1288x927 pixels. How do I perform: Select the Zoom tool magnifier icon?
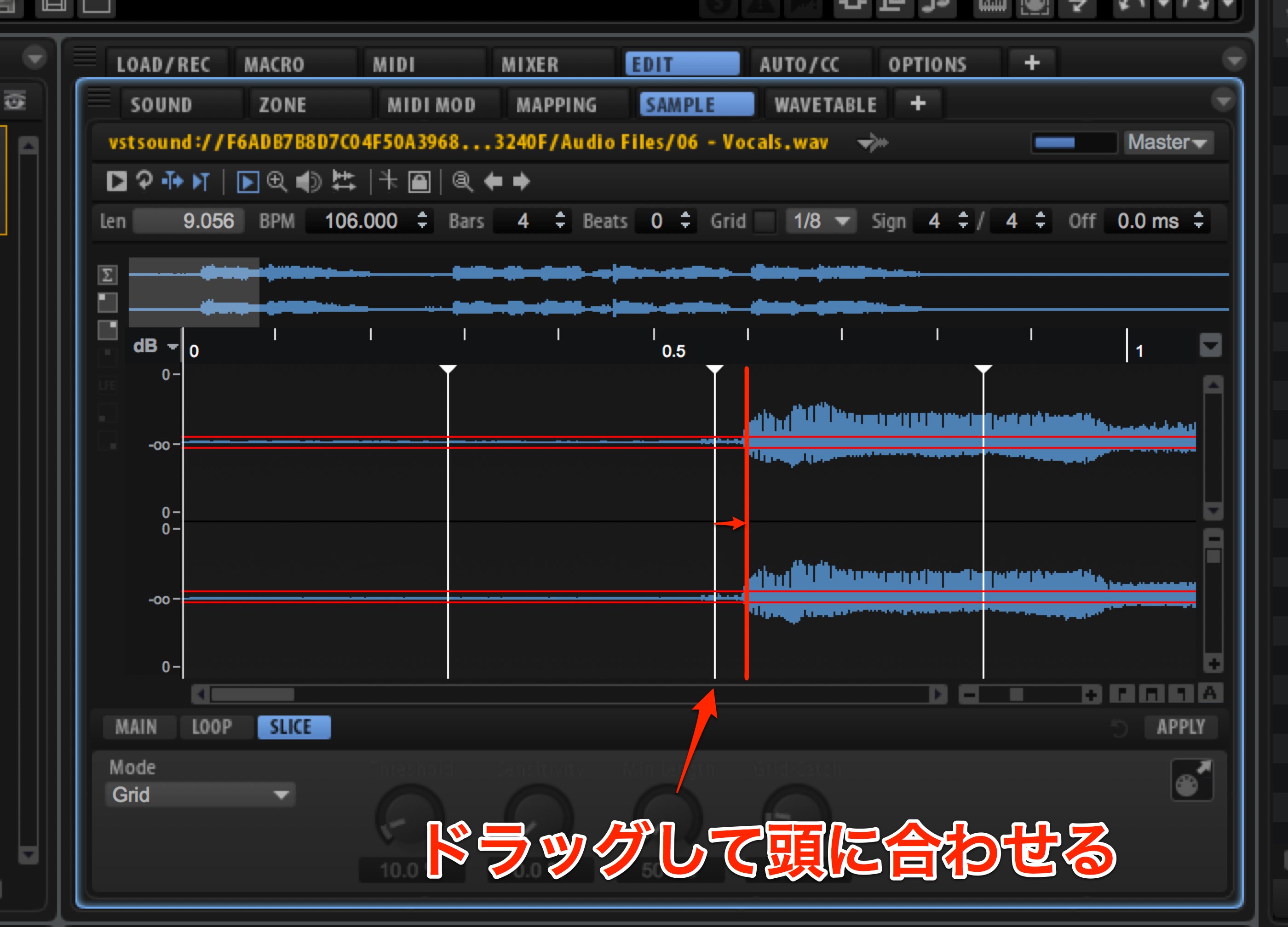[277, 182]
